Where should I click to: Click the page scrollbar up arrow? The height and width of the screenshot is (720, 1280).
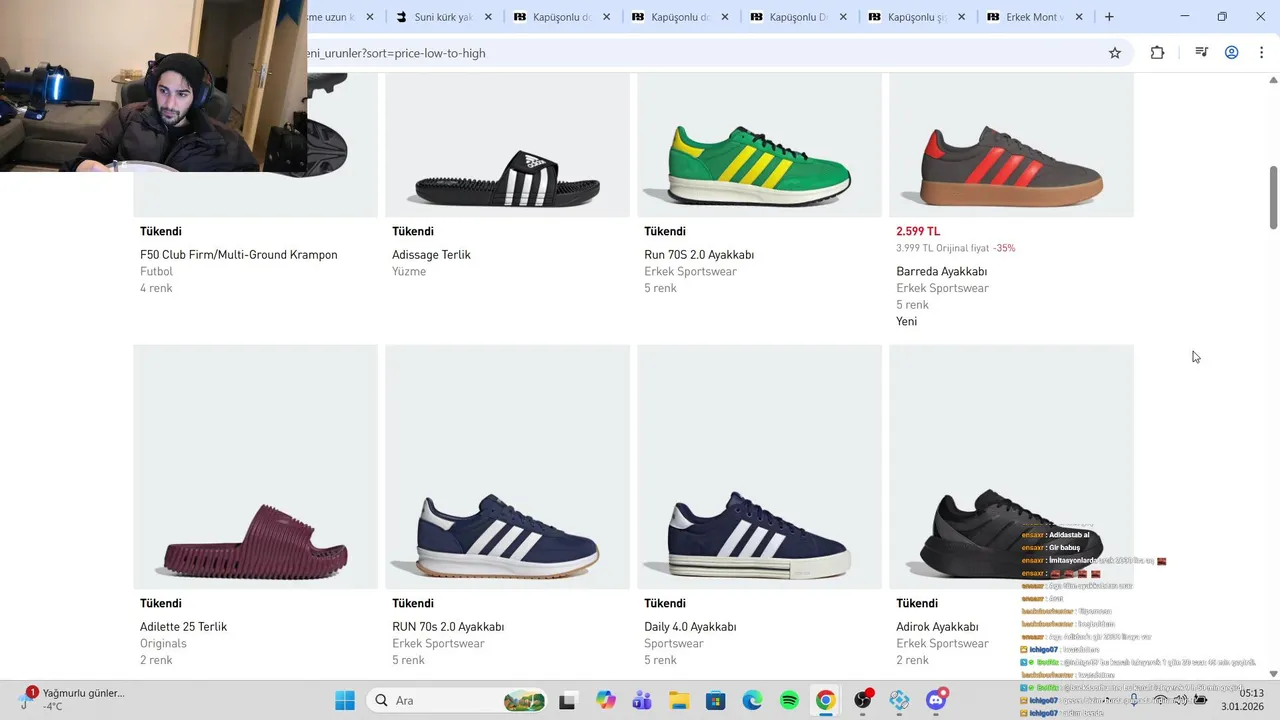[1273, 80]
